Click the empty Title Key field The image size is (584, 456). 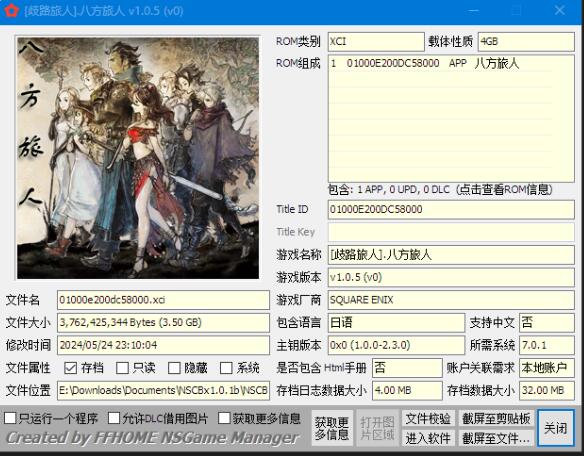tap(451, 232)
